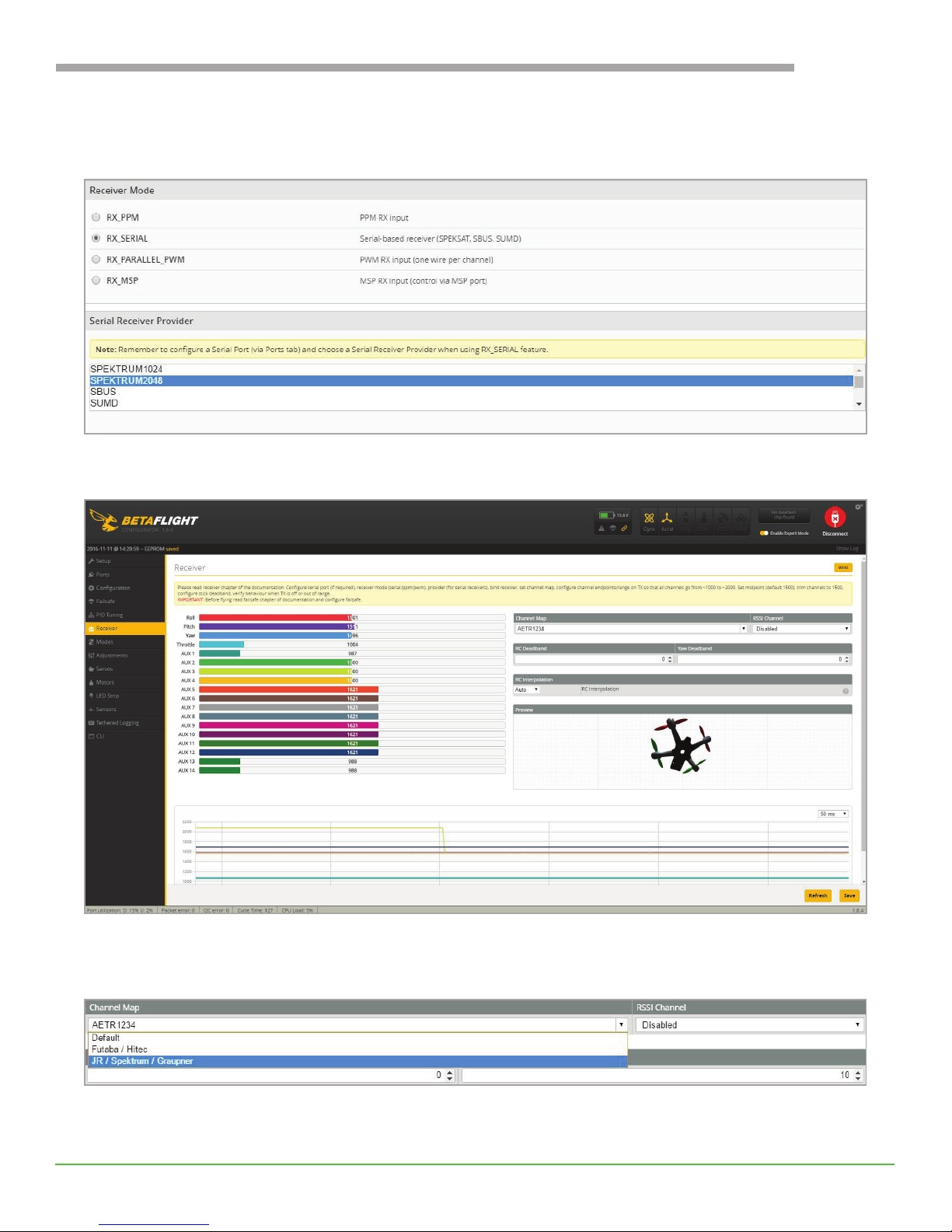Select the RX_SERIAL receiver mode radio
Image resolution: width=952 pixels, height=1232 pixels.
point(96,239)
